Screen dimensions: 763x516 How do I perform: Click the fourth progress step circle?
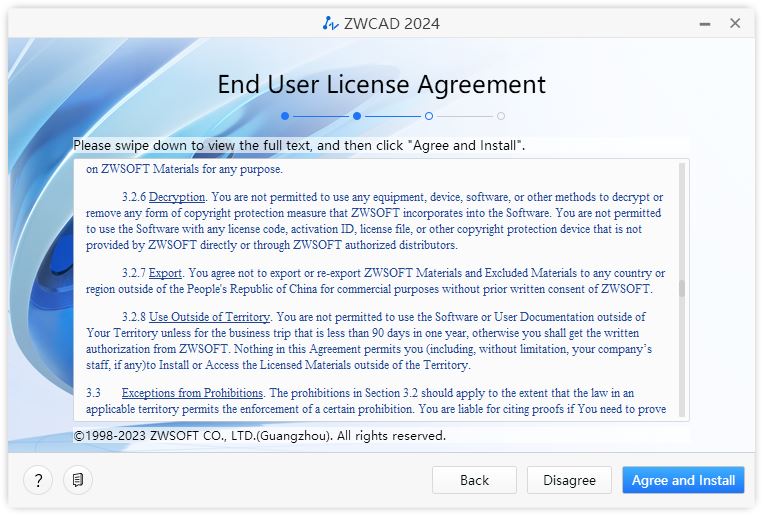click(501, 116)
